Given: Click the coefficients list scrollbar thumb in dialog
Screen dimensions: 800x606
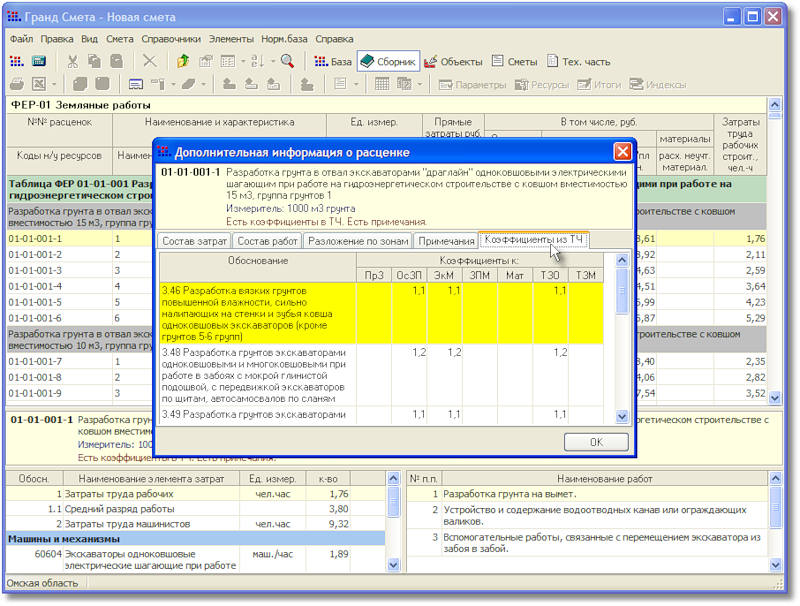Looking at the screenshot, I should point(621,291).
